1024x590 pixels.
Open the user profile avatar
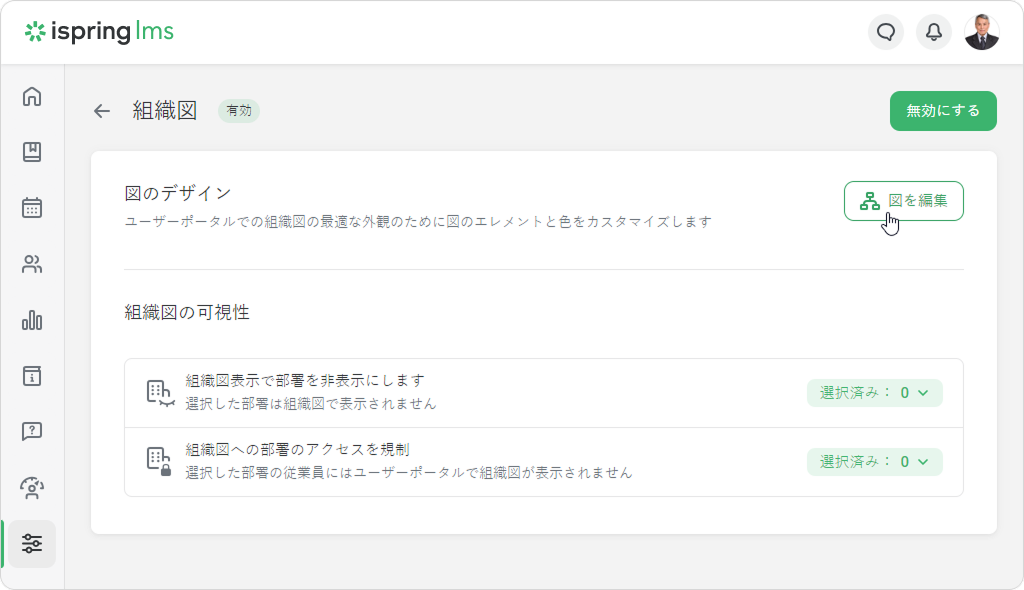pyautogui.click(x=981, y=32)
